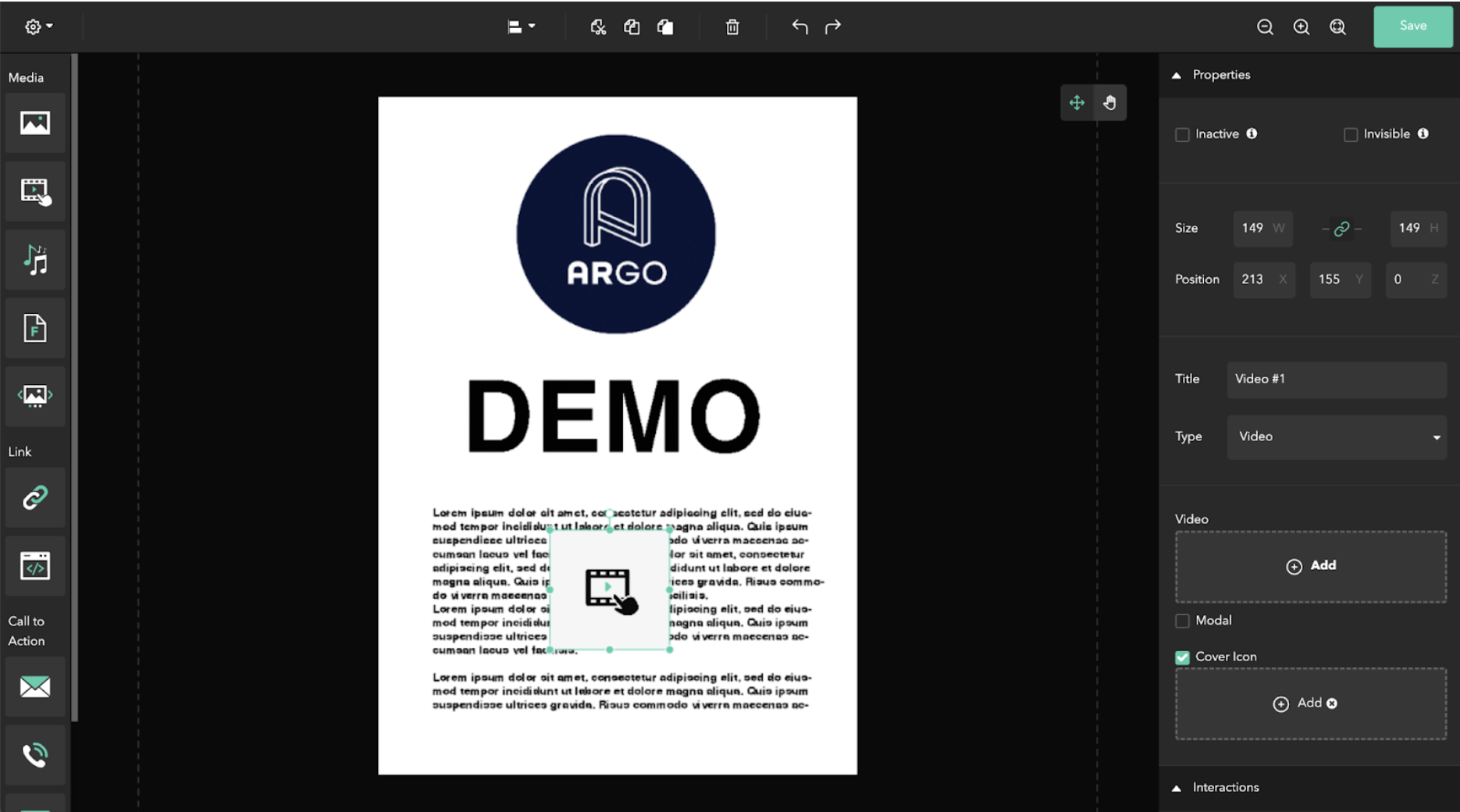Click the trash delete icon in toolbar
The image size is (1460, 812).
[x=732, y=27]
